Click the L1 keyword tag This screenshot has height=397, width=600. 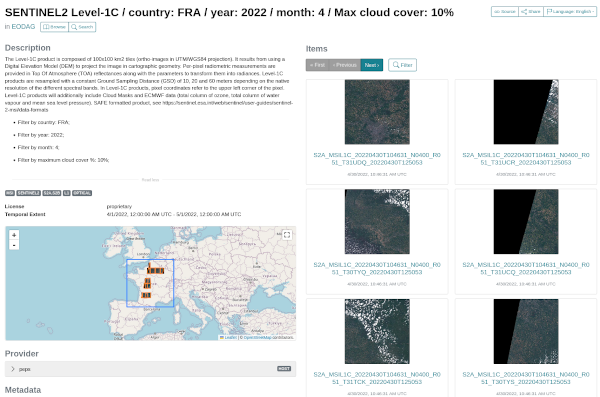pos(67,193)
